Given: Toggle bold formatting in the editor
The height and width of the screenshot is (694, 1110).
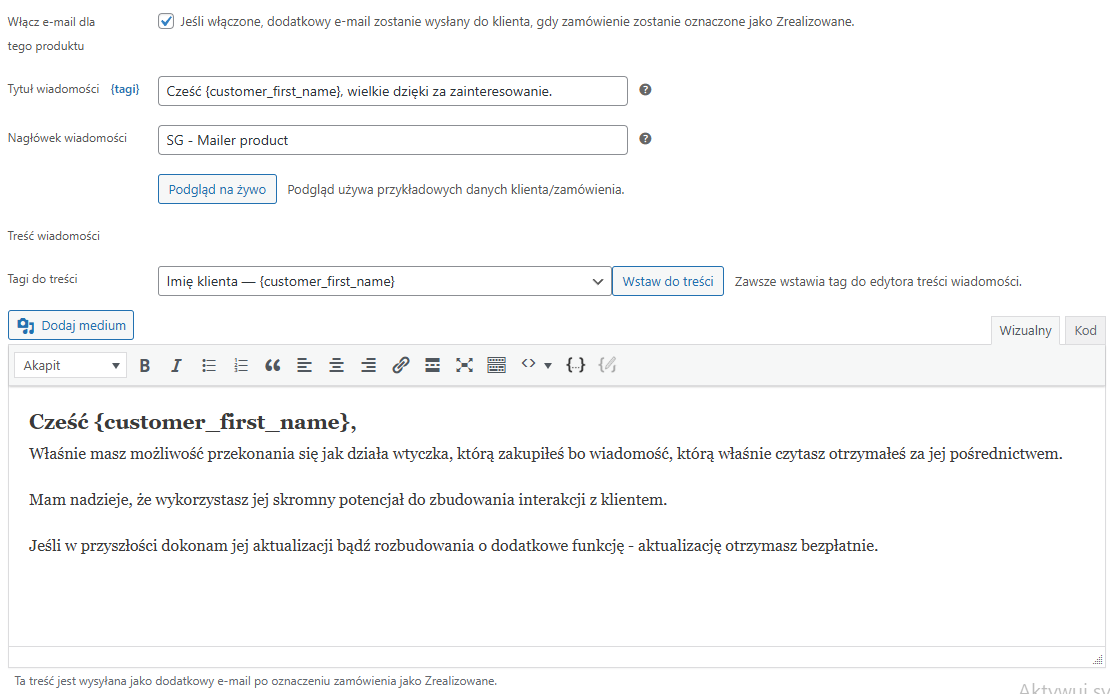Looking at the screenshot, I should pos(145,366).
